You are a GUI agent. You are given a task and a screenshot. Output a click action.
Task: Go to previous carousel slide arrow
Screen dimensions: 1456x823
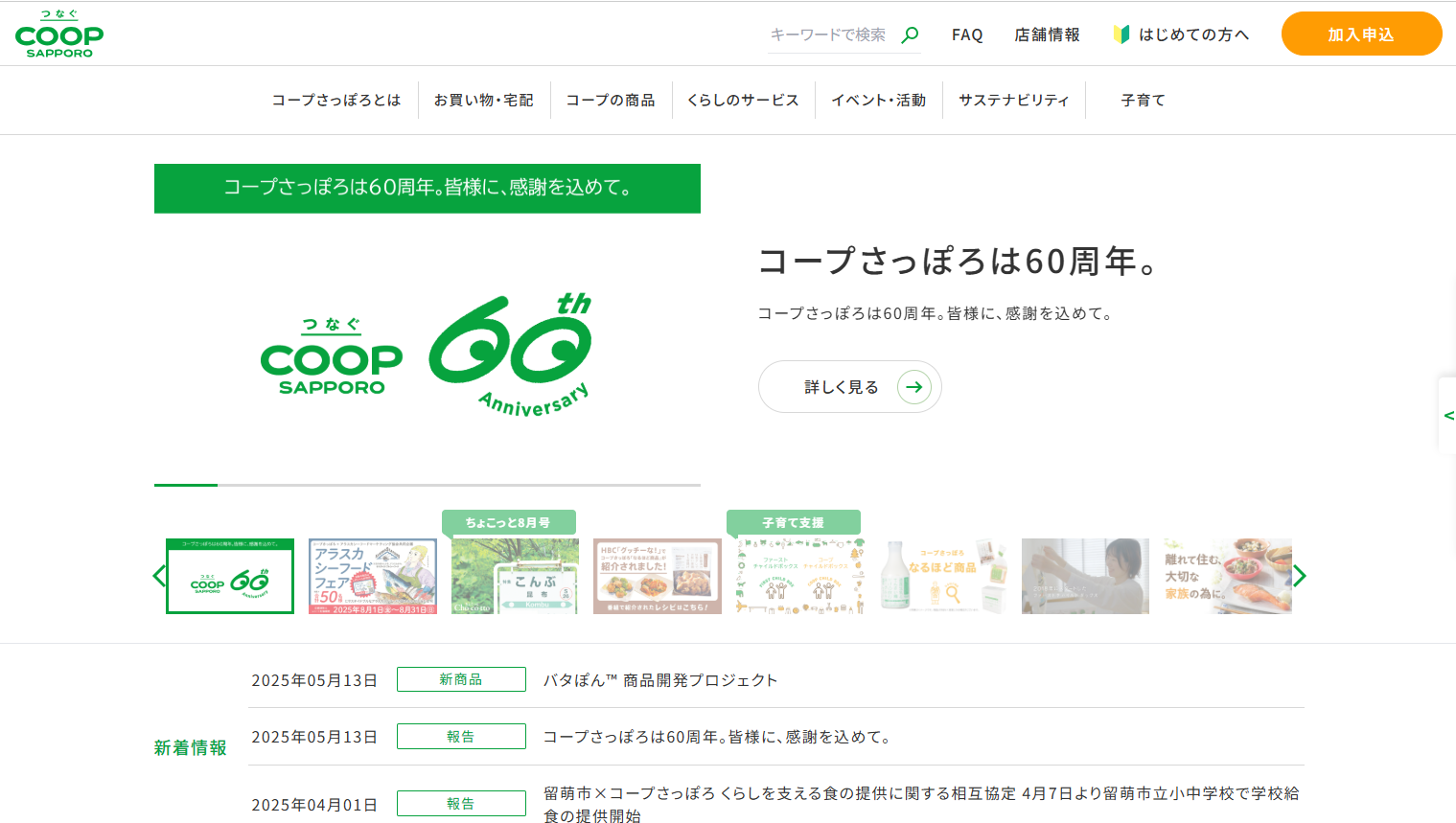(x=159, y=576)
